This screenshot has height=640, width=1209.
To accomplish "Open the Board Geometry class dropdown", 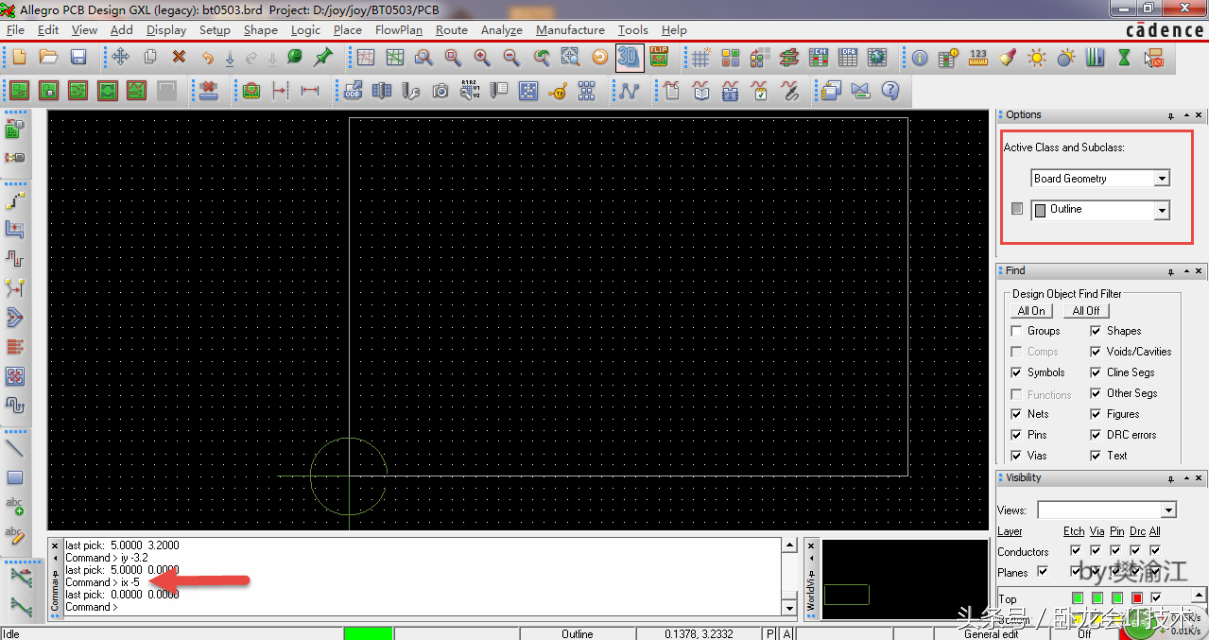I will [x=1162, y=179].
